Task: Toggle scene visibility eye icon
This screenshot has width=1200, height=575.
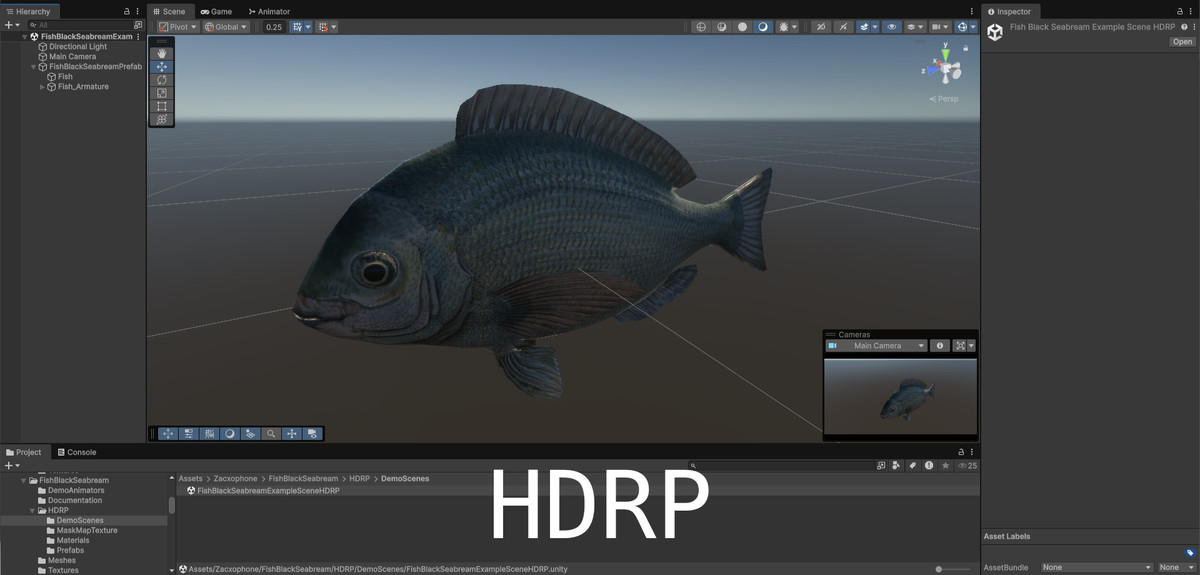Action: pyautogui.click(x=892, y=27)
